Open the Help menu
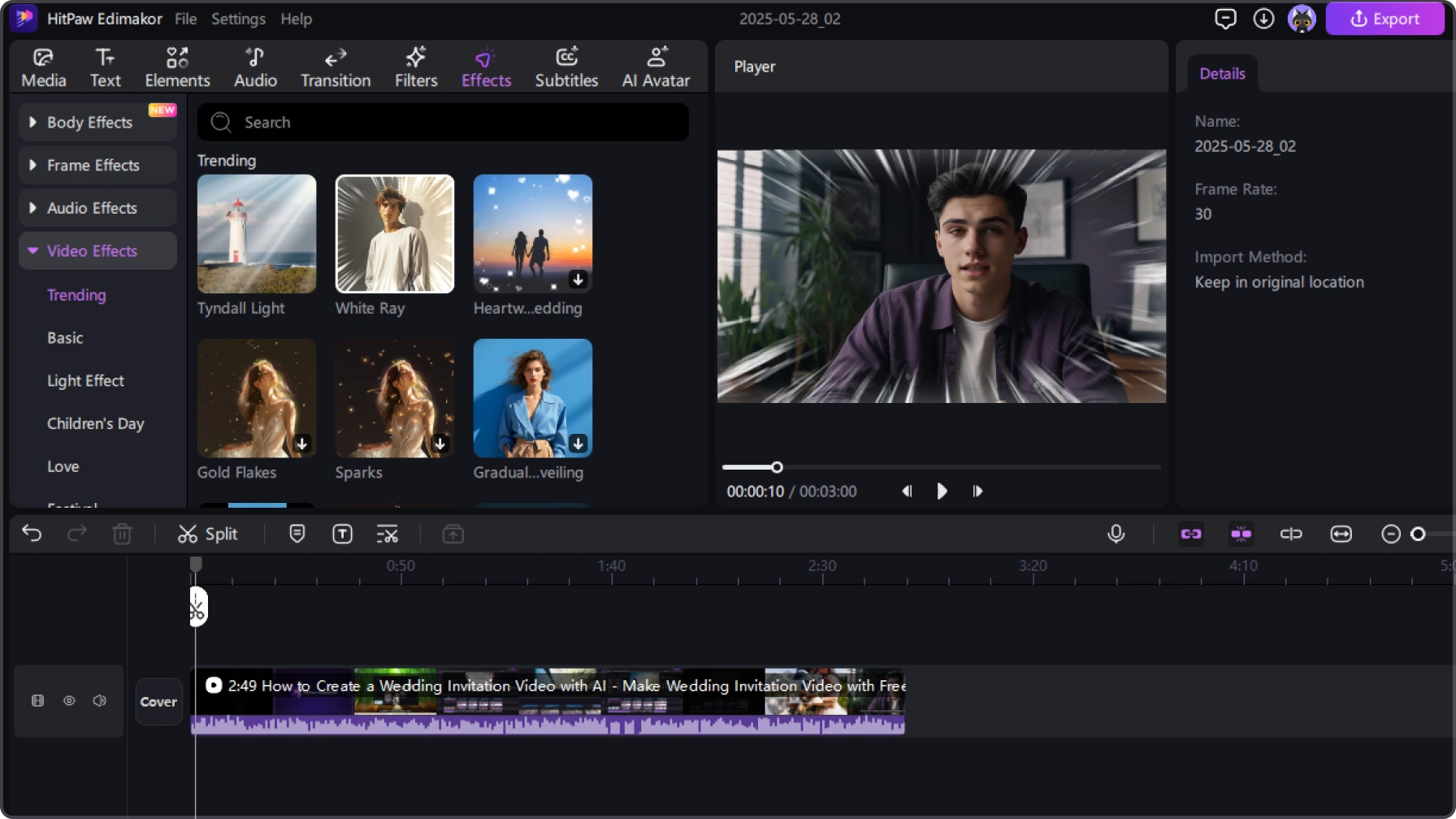Screen dimensions: 1456x819 pos(296,19)
